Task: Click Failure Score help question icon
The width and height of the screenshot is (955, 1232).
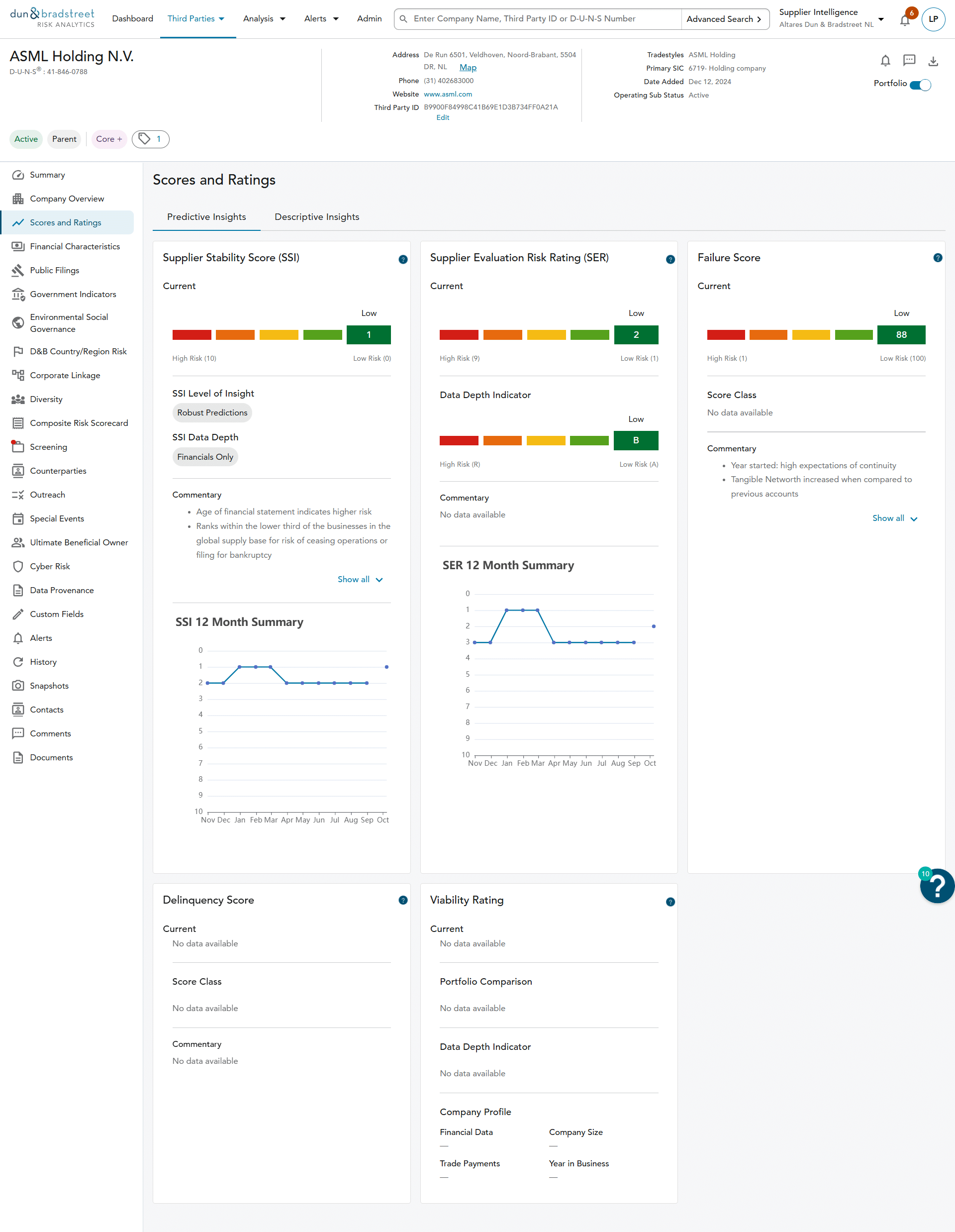Action: pyautogui.click(x=938, y=258)
